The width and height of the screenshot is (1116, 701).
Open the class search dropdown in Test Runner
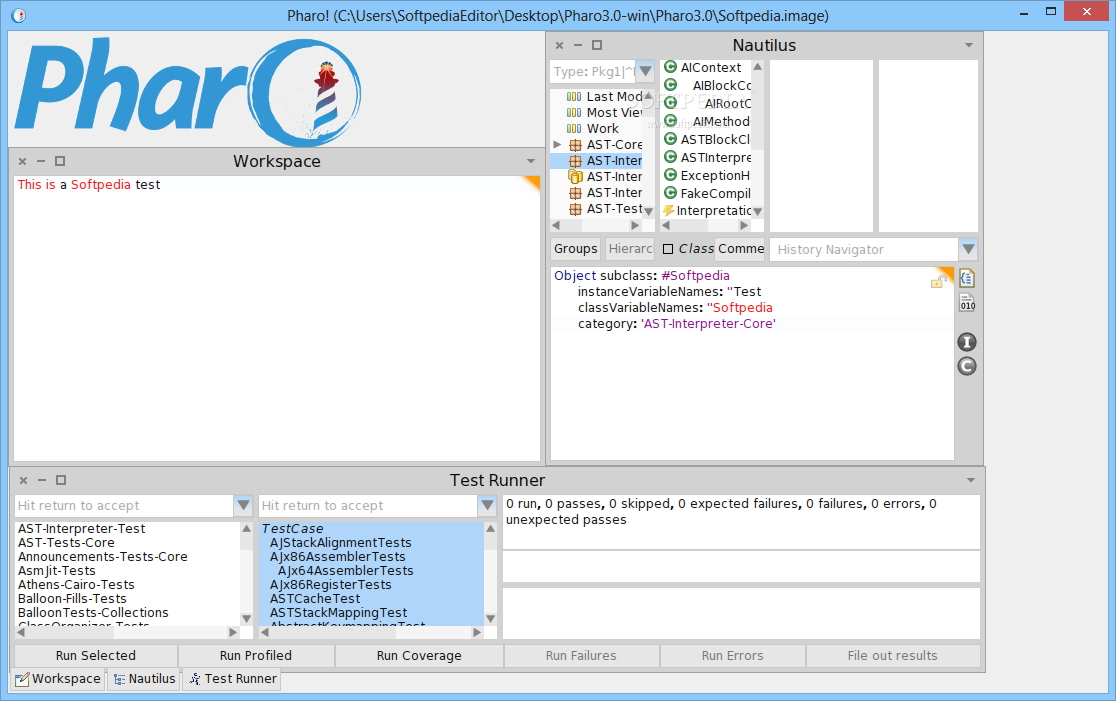coord(488,505)
